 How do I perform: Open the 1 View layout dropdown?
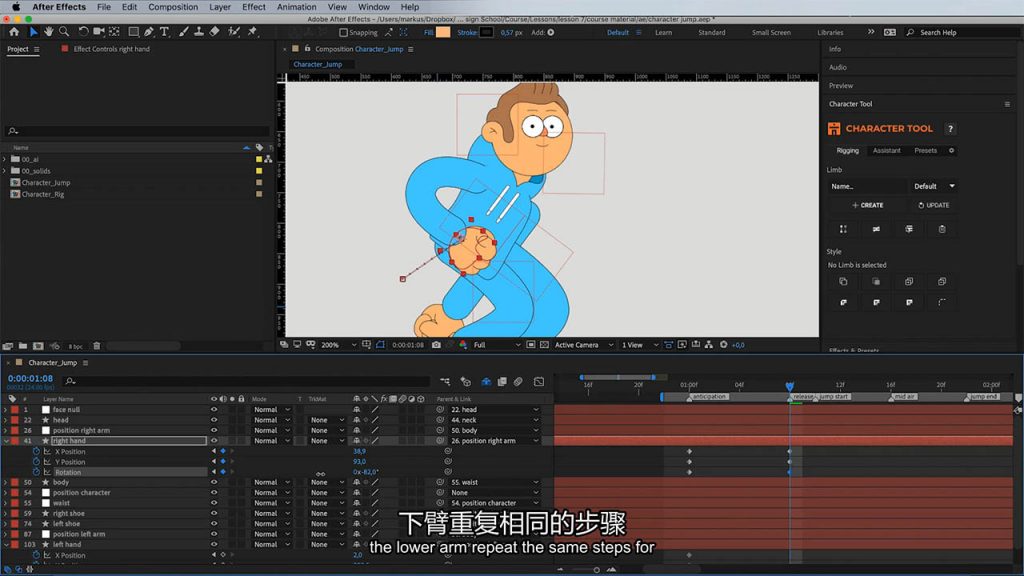pyautogui.click(x=639, y=345)
